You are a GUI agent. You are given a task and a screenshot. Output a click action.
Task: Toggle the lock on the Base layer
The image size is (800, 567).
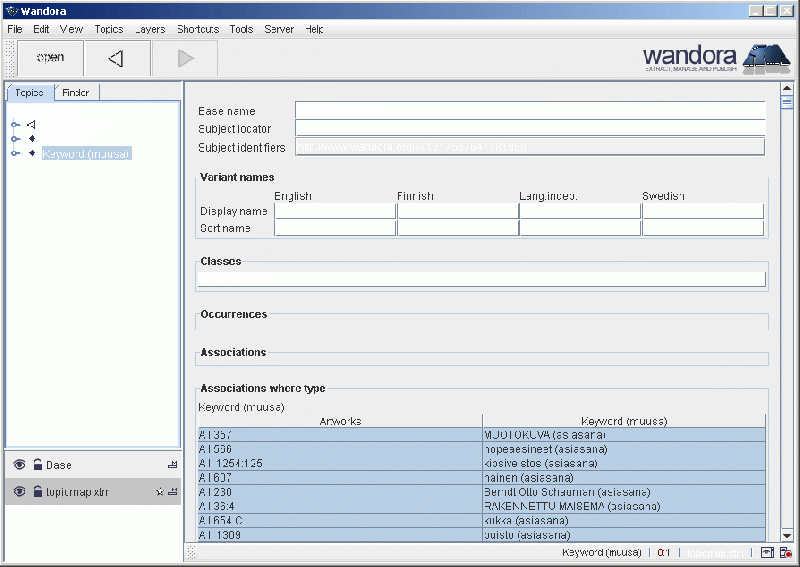[37, 465]
